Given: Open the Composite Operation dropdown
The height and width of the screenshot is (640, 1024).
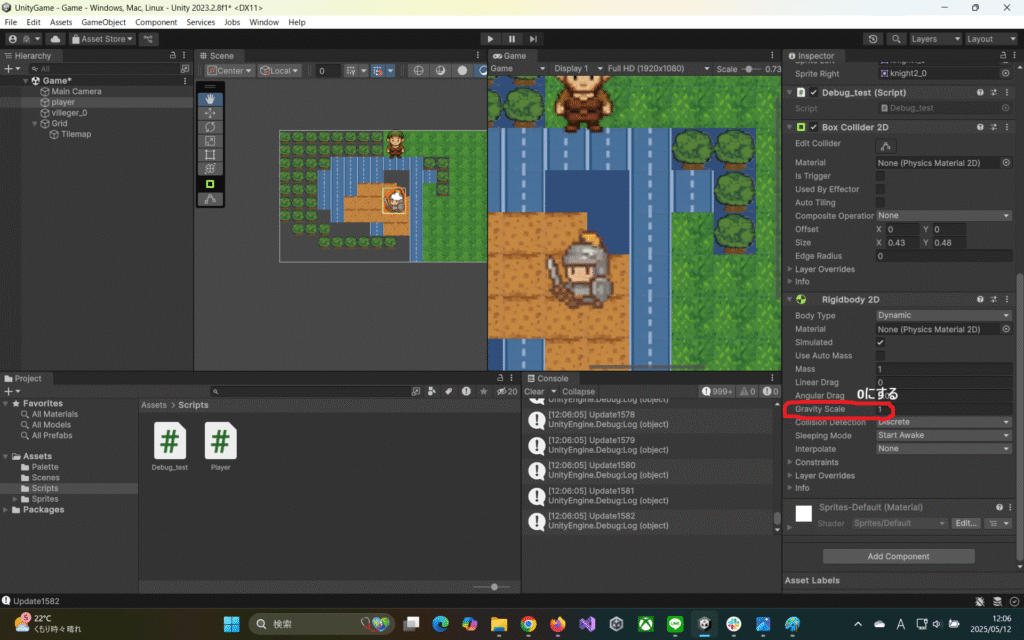Looking at the screenshot, I should point(944,216).
